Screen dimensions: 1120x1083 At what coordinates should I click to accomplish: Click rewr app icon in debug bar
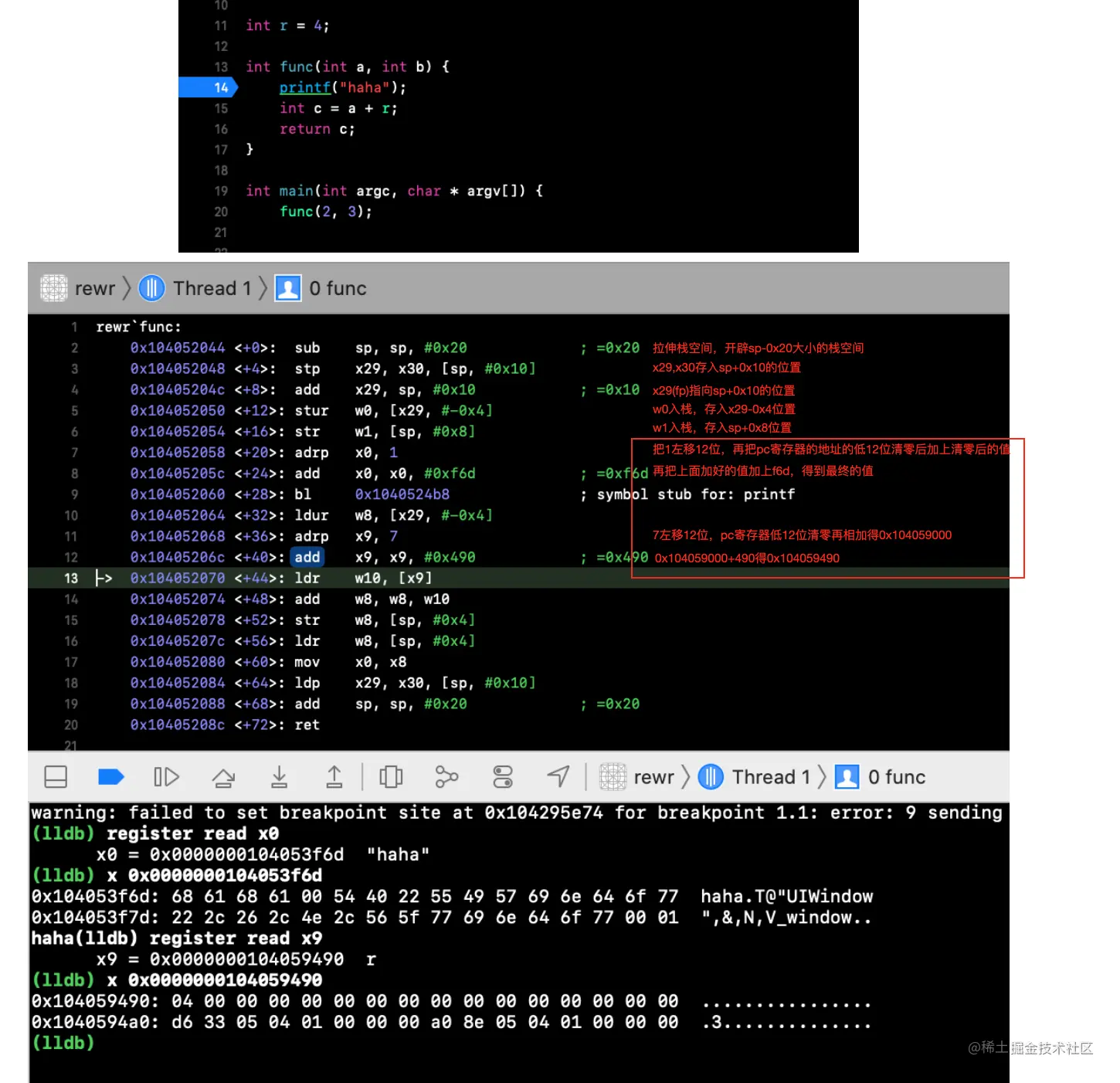pyautogui.click(x=613, y=777)
